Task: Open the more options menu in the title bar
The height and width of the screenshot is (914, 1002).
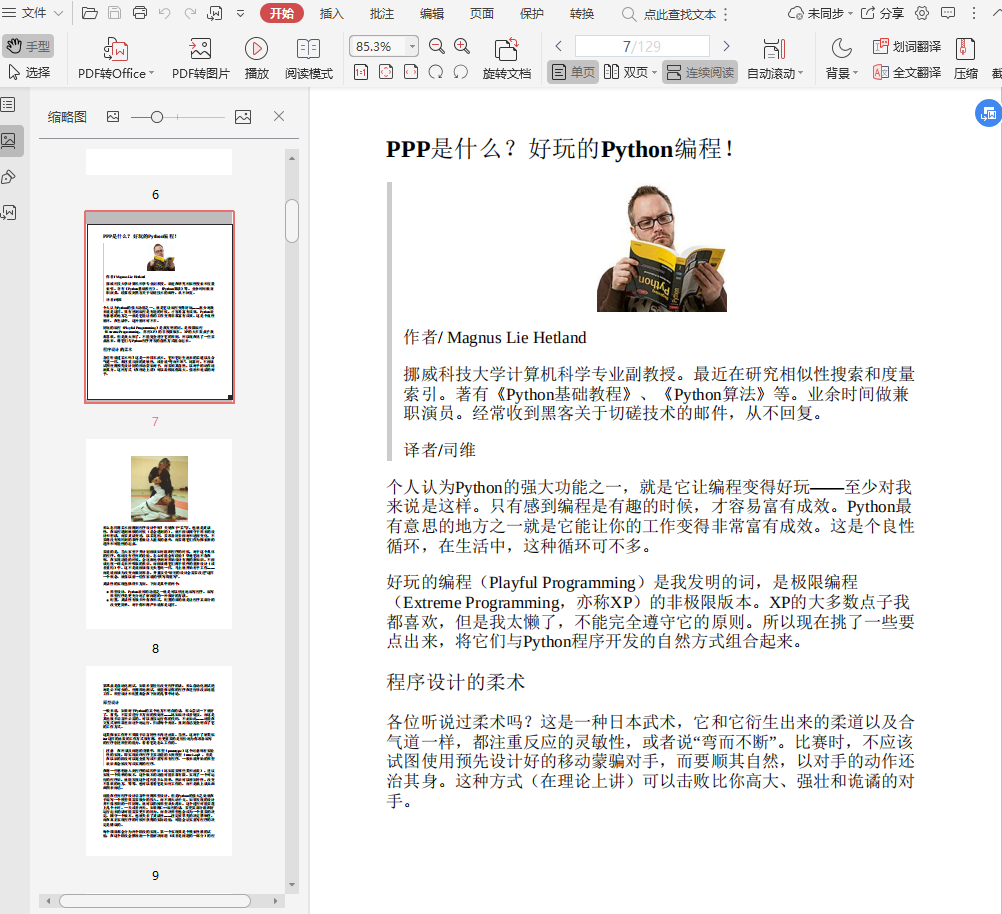Action: point(974,13)
